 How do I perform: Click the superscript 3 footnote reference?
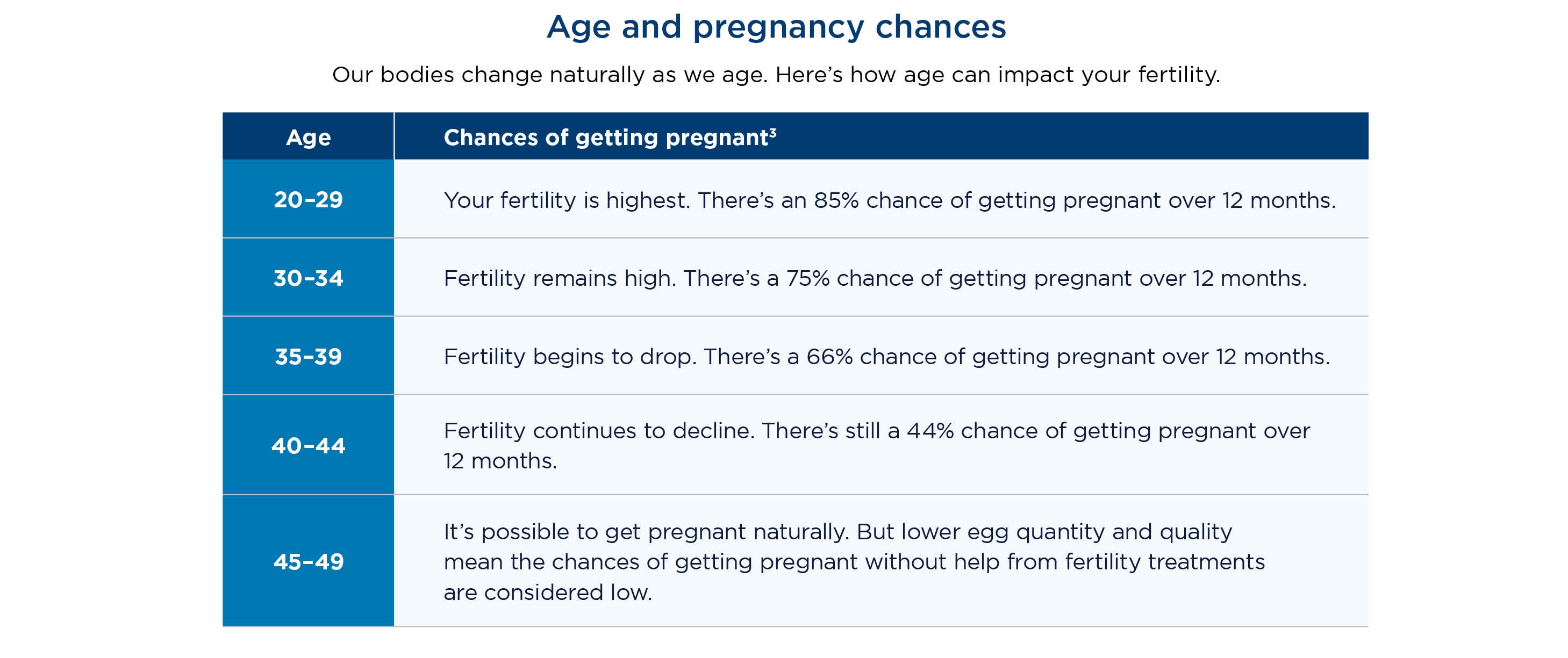(773, 133)
